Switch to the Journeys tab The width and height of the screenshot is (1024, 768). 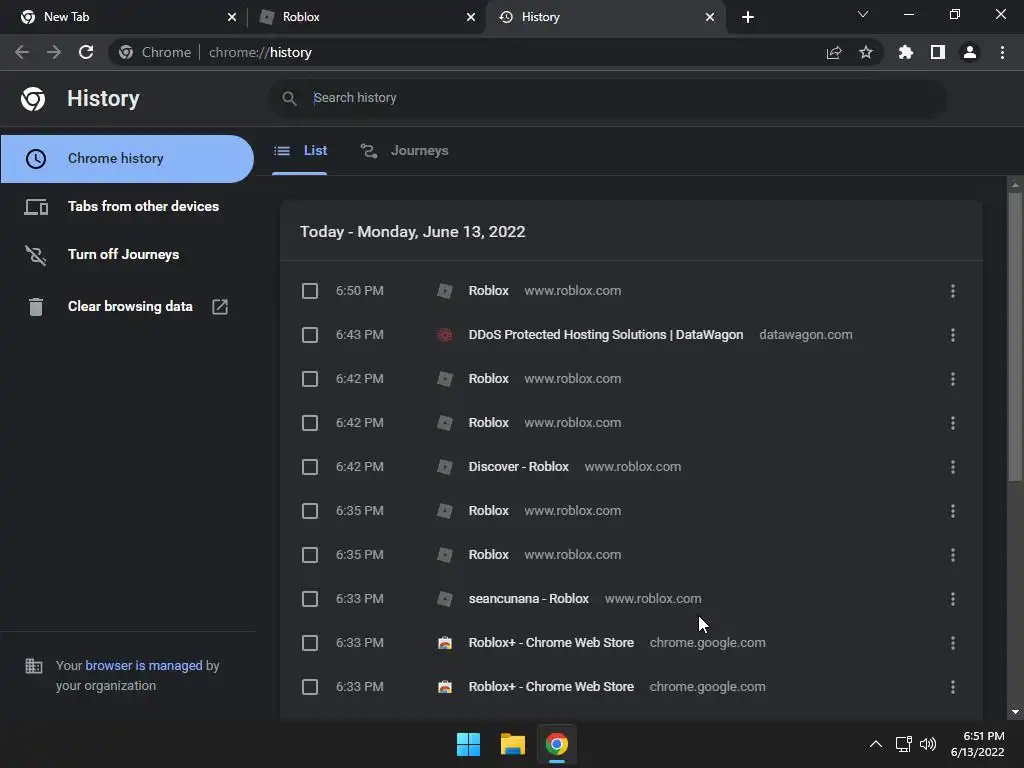point(405,151)
